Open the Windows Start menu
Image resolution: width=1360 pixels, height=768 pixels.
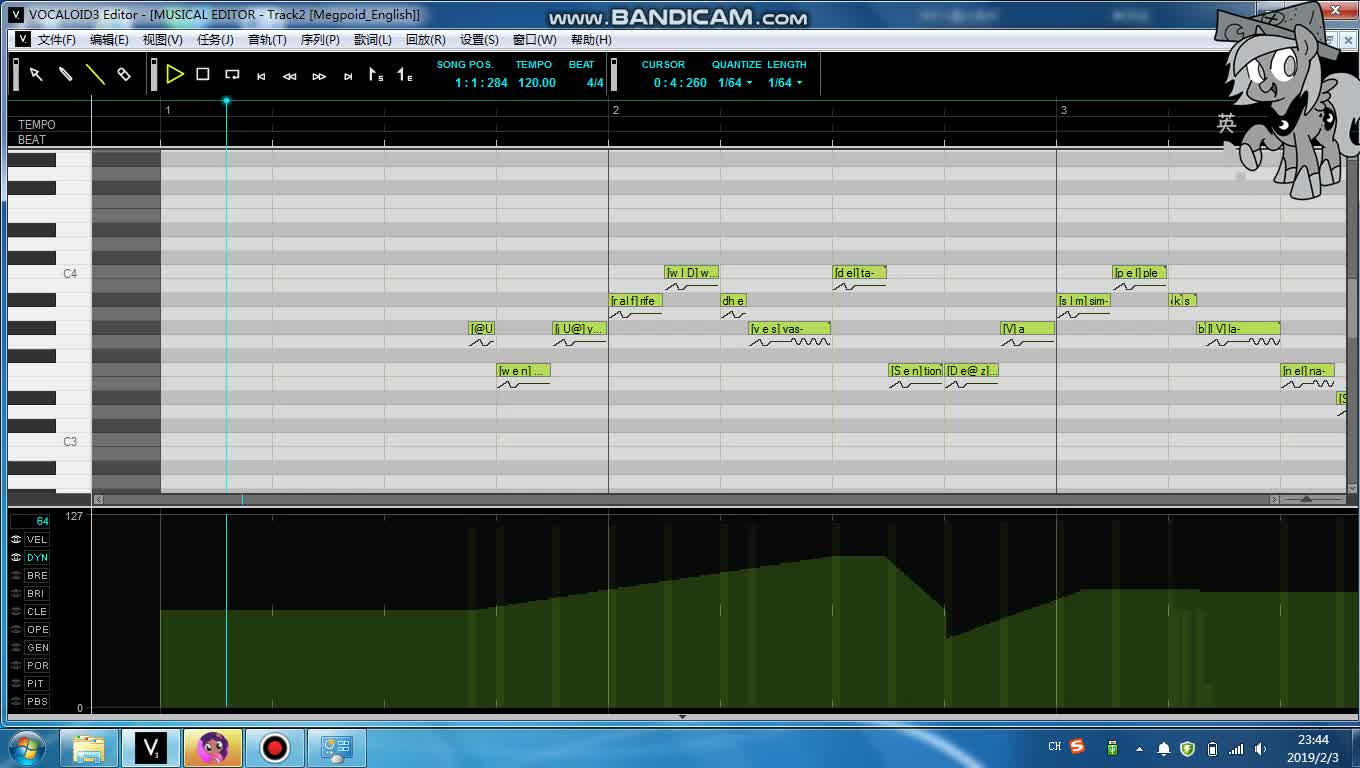pyautogui.click(x=27, y=748)
